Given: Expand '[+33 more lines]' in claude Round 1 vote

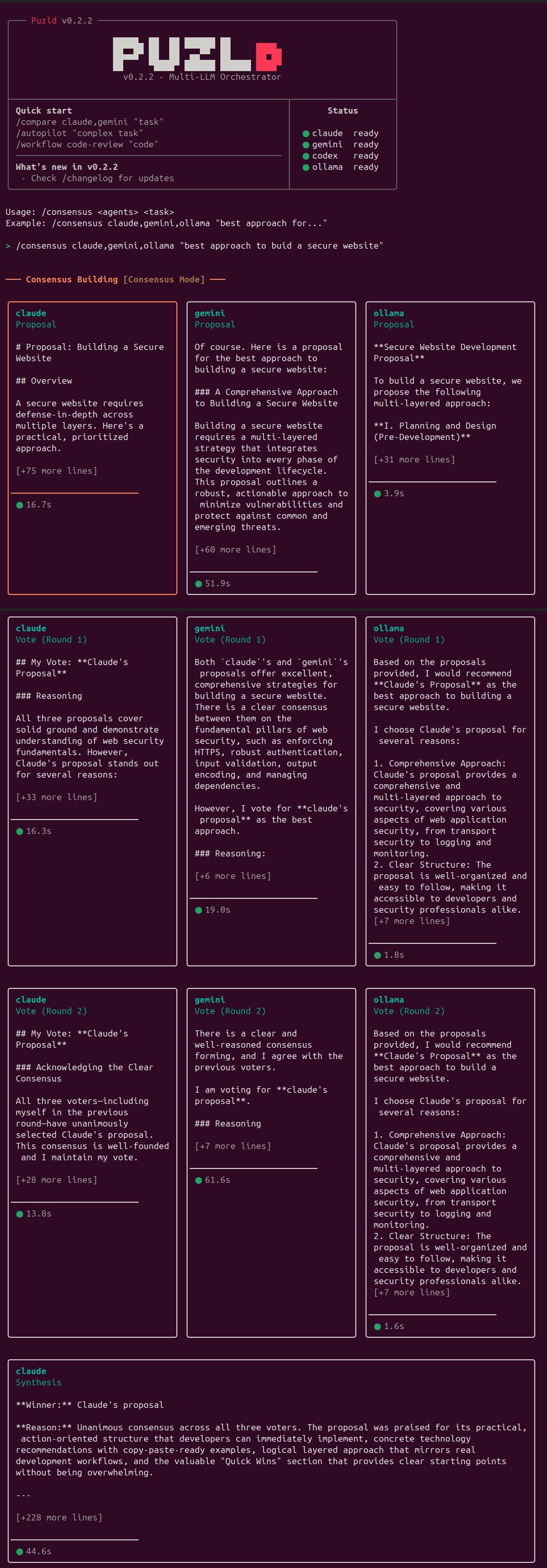Looking at the screenshot, I should [57, 797].
